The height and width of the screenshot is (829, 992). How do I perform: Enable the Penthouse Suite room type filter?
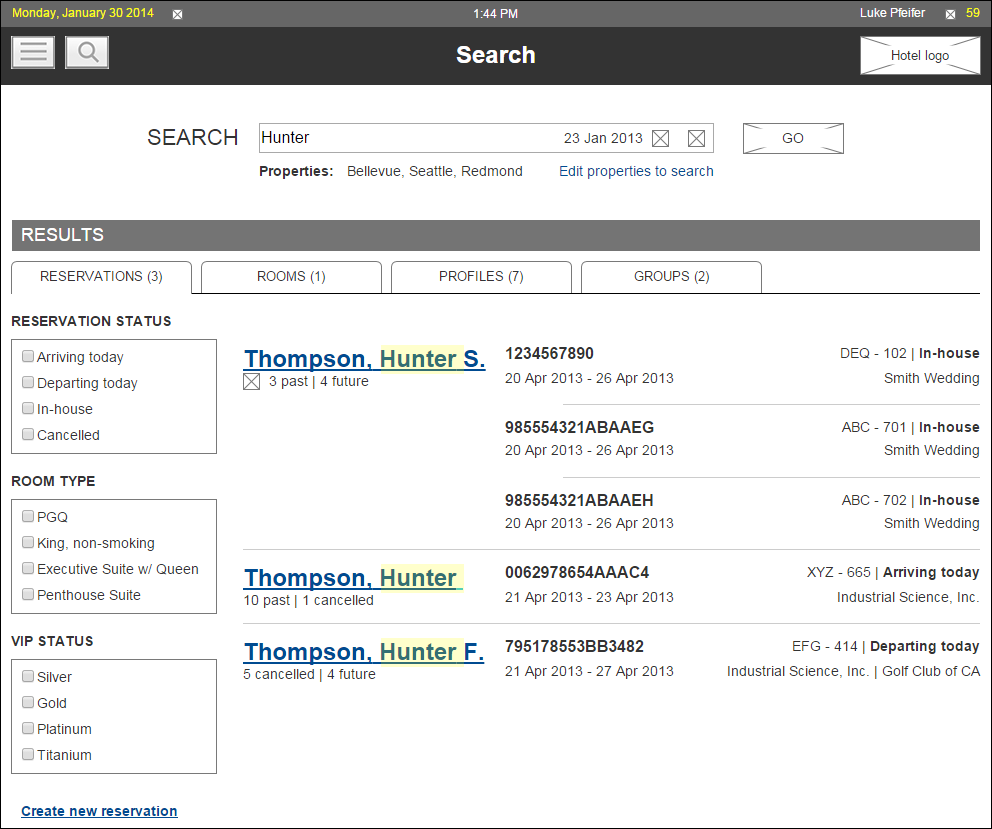[x=27, y=593]
